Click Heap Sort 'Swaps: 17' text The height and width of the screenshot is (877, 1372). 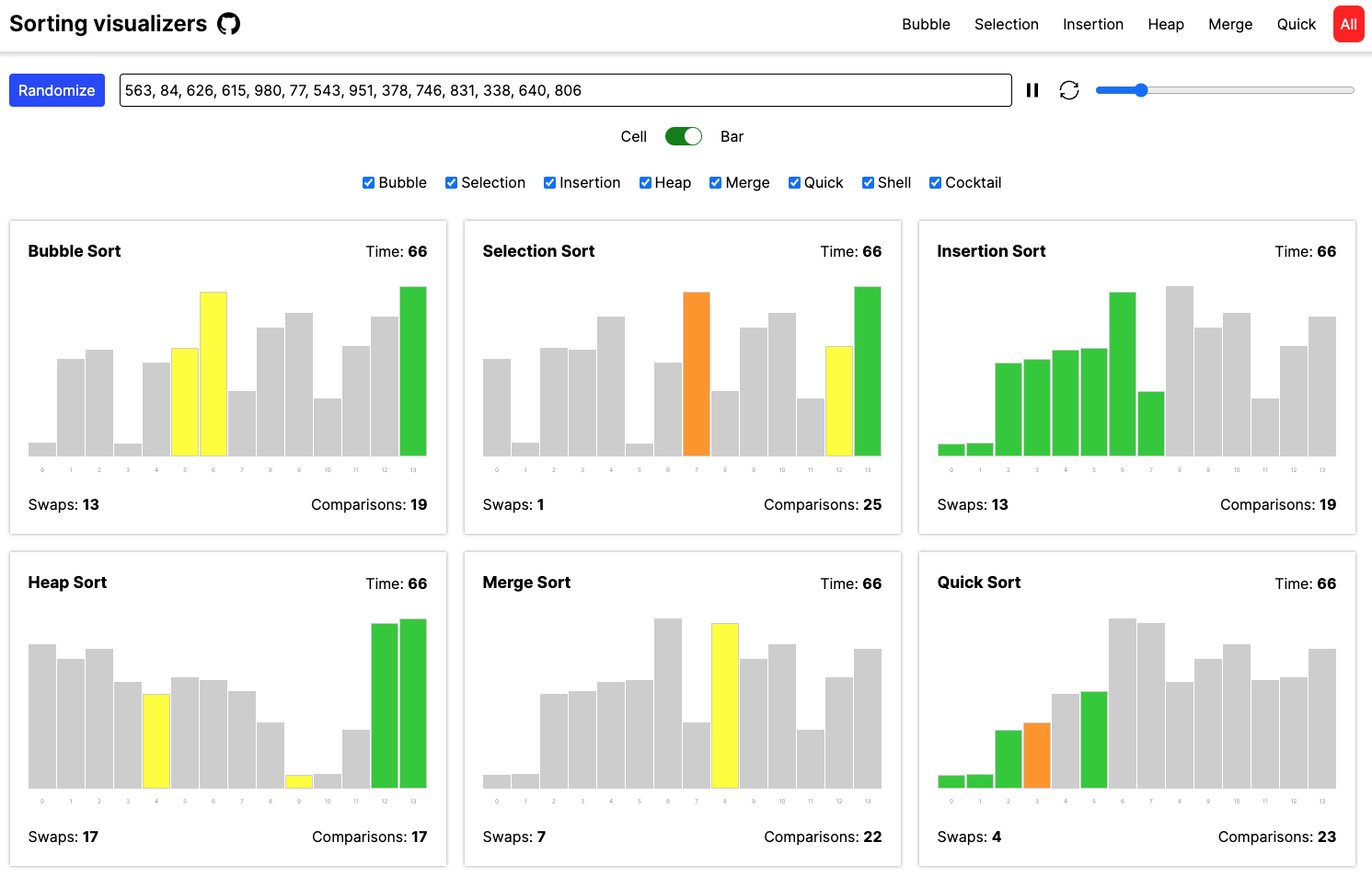pyautogui.click(x=63, y=837)
